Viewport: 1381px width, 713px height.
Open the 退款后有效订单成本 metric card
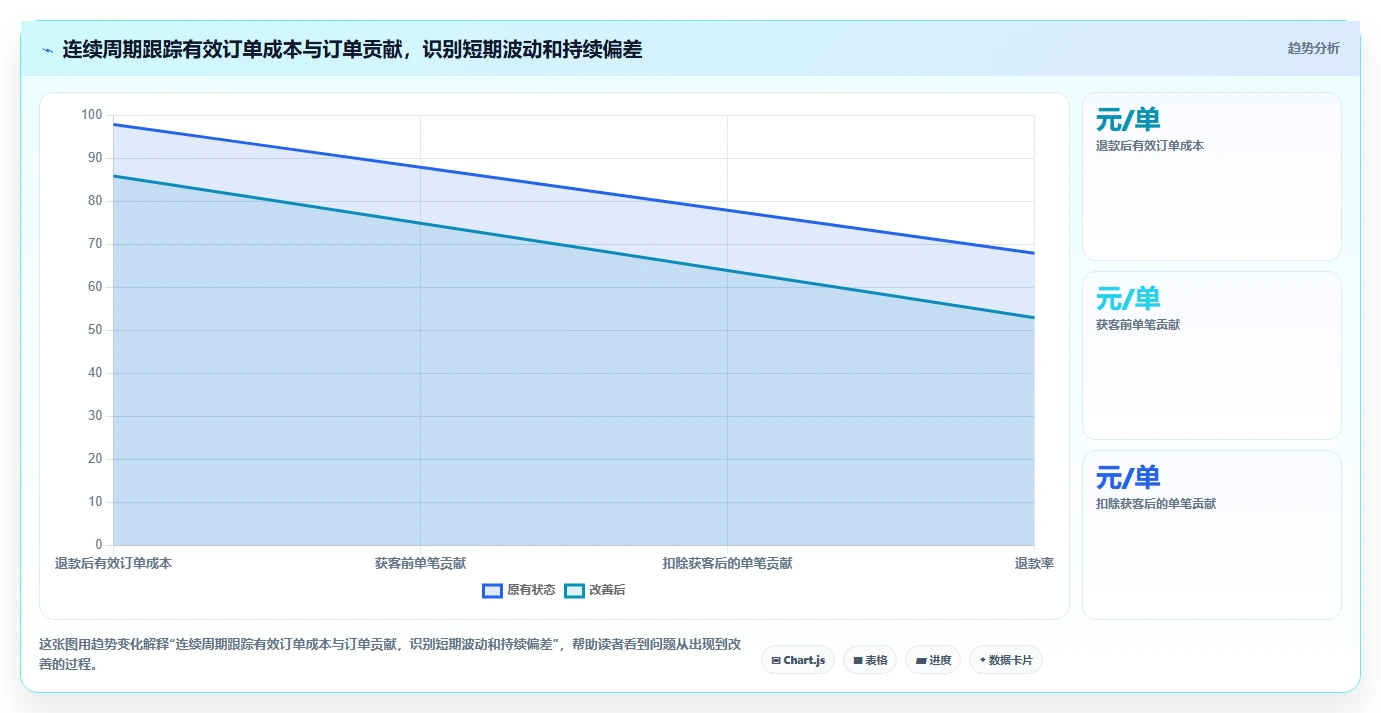[1212, 177]
